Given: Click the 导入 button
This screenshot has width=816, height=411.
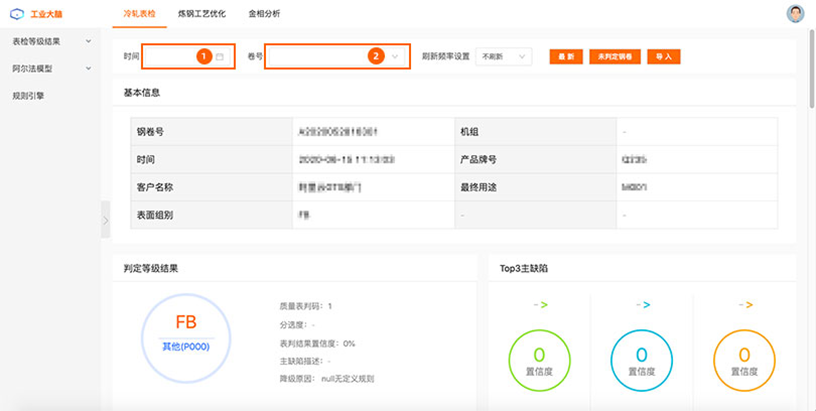Looking at the screenshot, I should pos(664,57).
